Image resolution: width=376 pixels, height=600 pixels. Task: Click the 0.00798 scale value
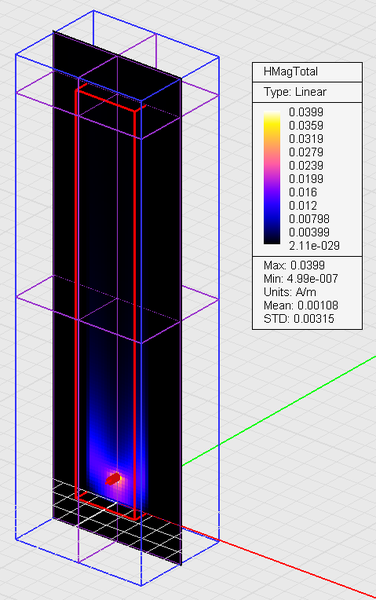(x=309, y=219)
